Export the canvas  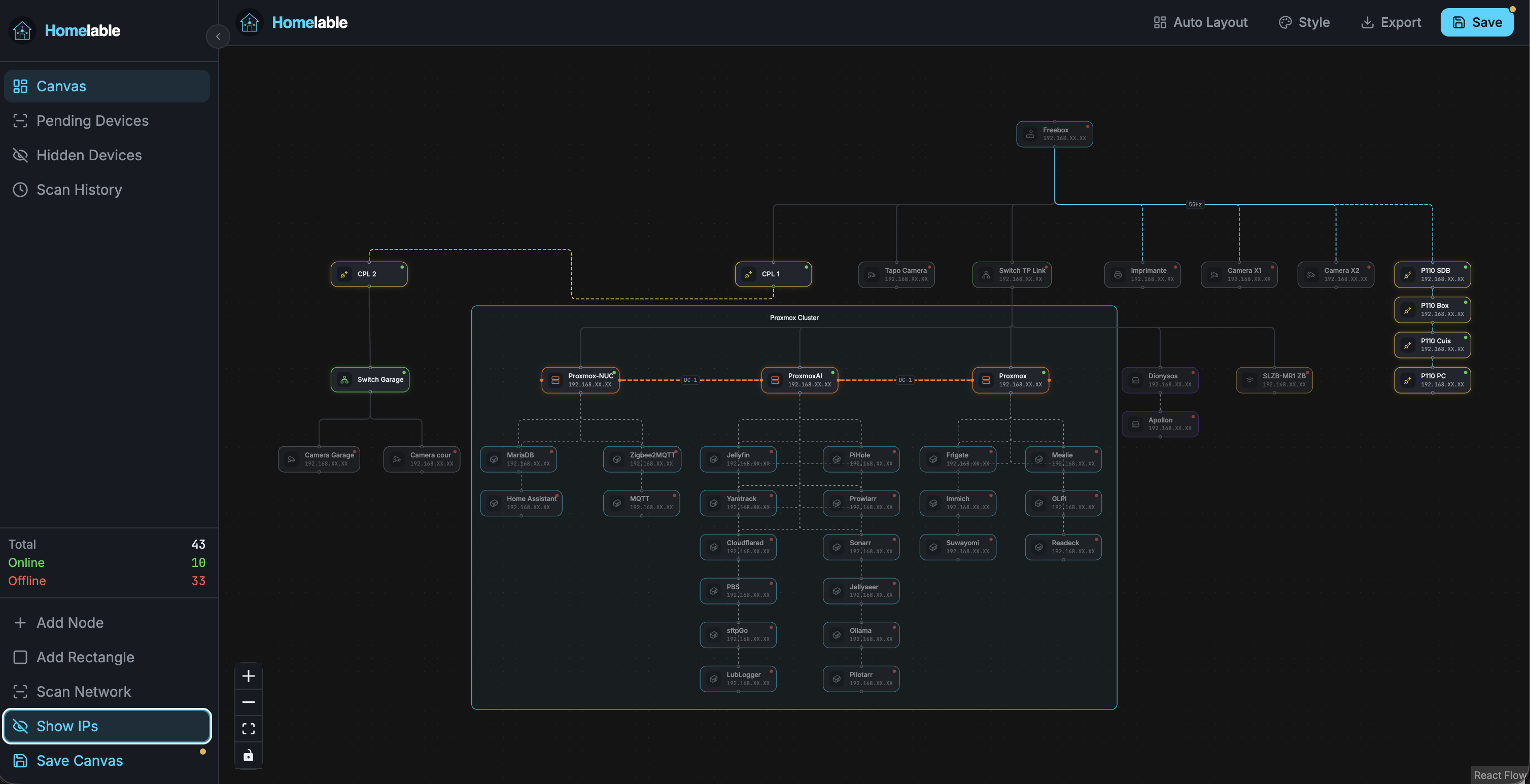point(1390,23)
